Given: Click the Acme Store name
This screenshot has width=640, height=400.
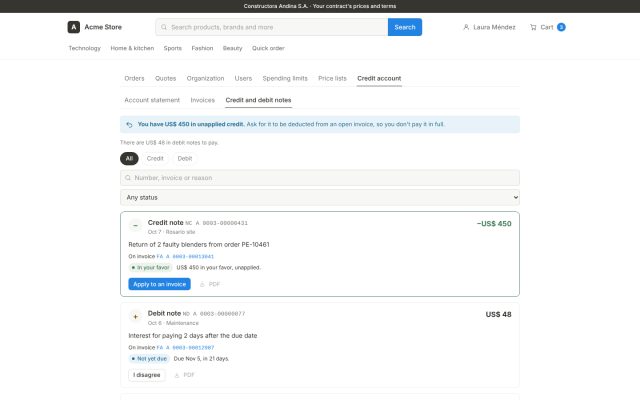Looking at the screenshot, I should click(103, 27).
